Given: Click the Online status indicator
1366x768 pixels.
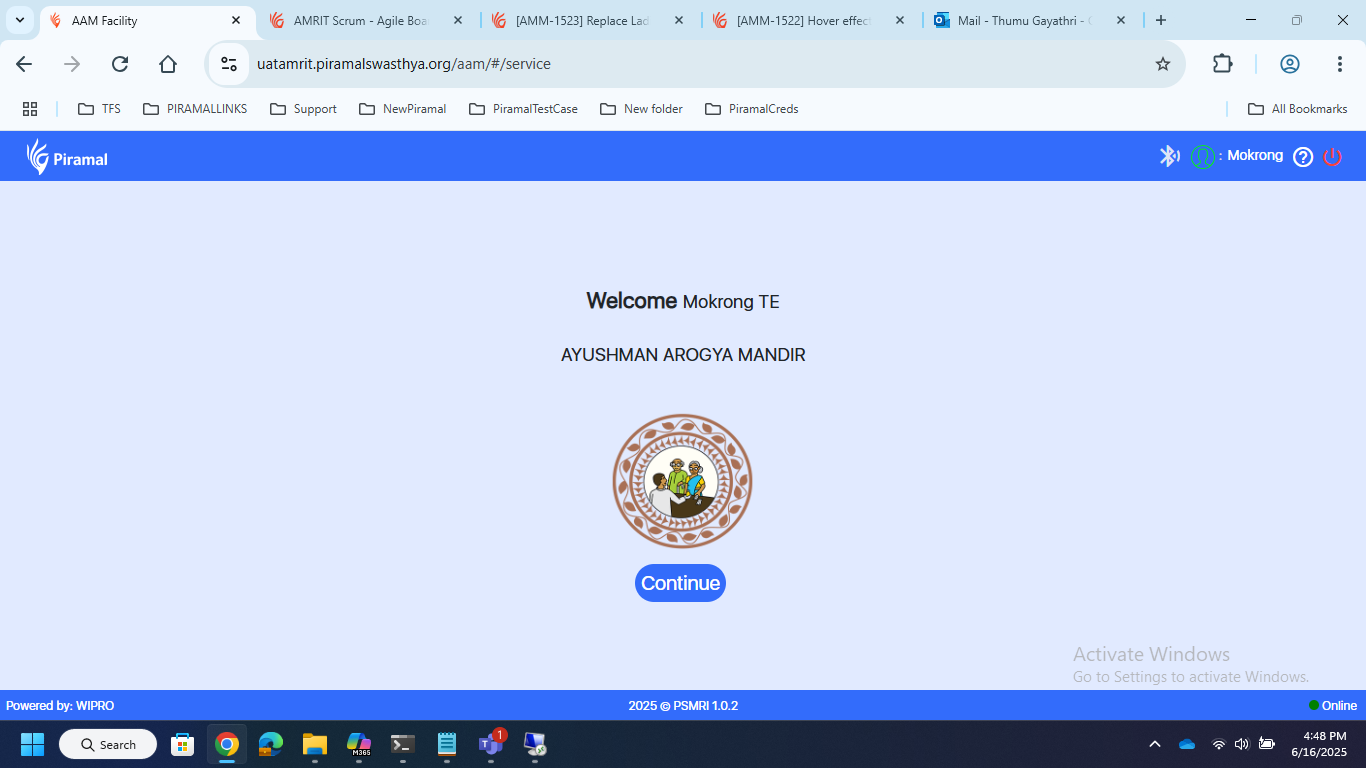Looking at the screenshot, I should pyautogui.click(x=1333, y=706).
